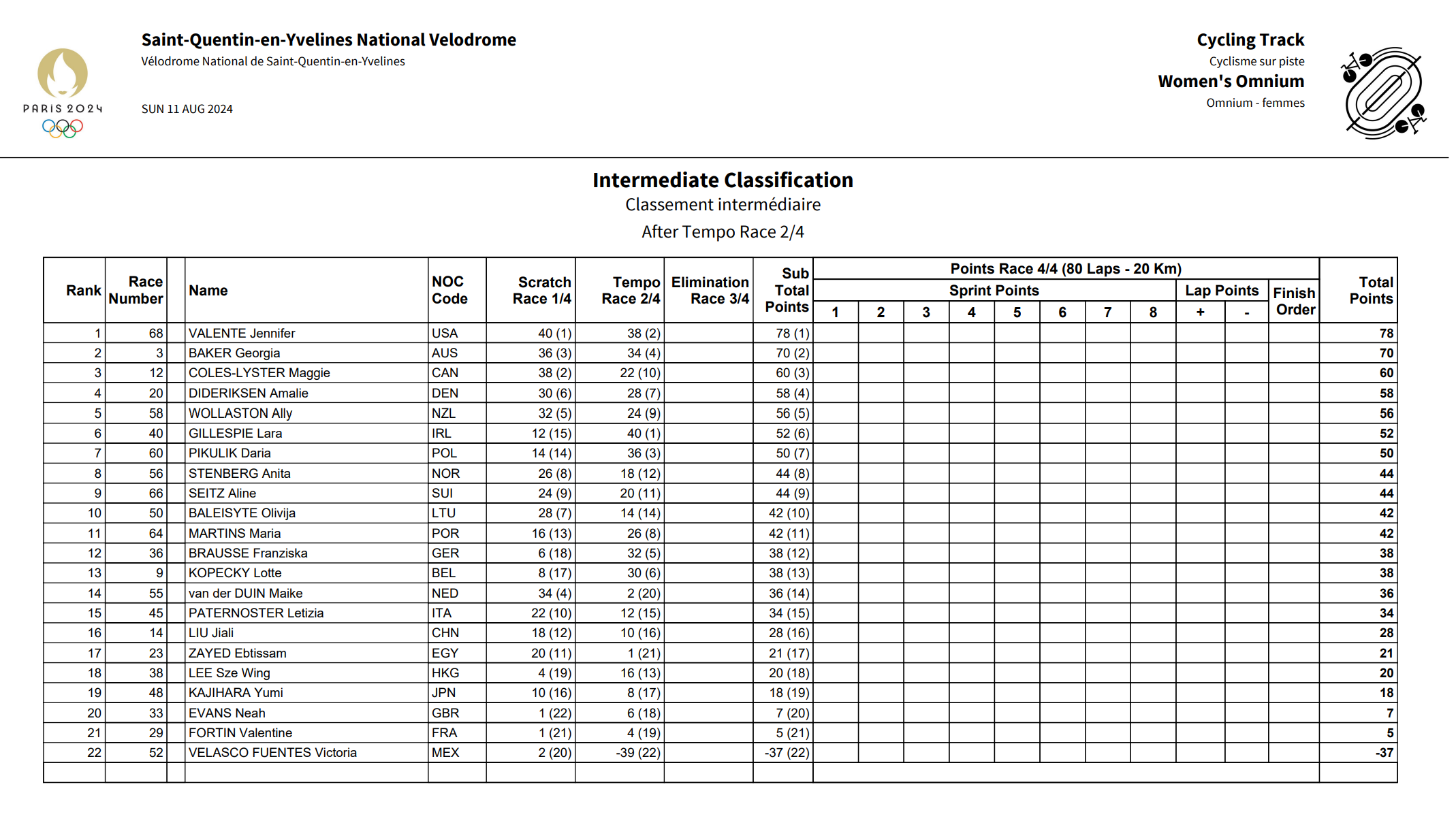Select the name 'LIU Jiali'
Viewport: 1456px width, 825px height.
point(211,633)
